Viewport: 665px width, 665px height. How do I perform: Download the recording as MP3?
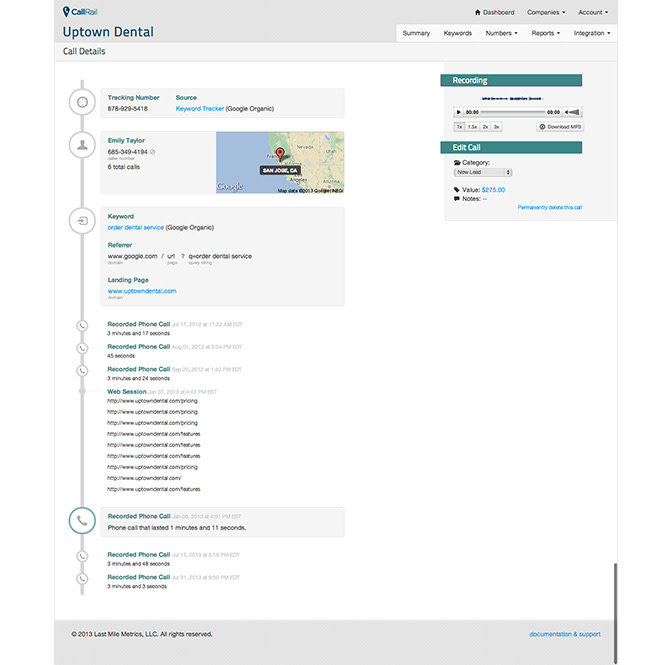pos(560,127)
